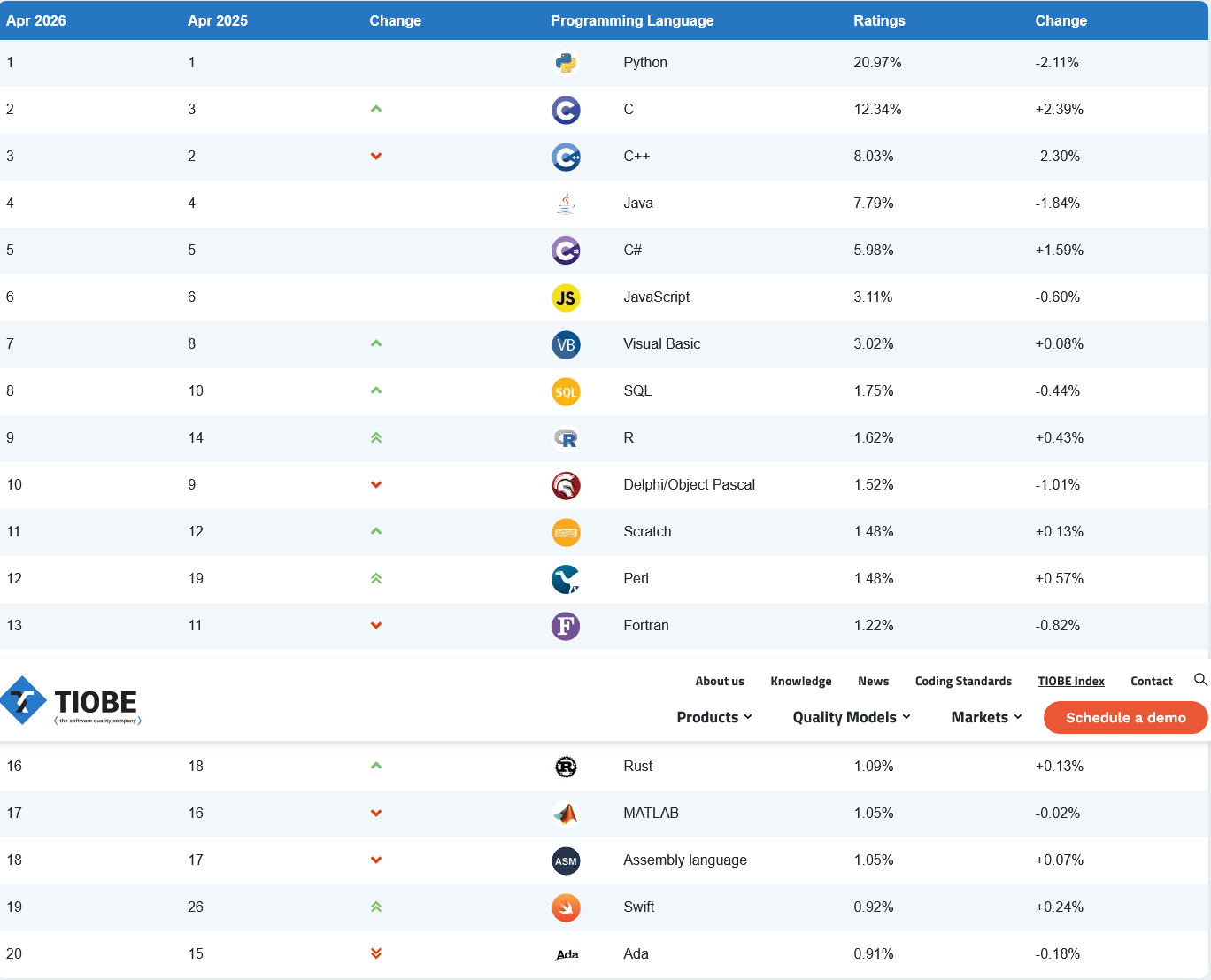1211x980 pixels.
Task: Click the Visual Basic language name
Action: click(x=661, y=343)
